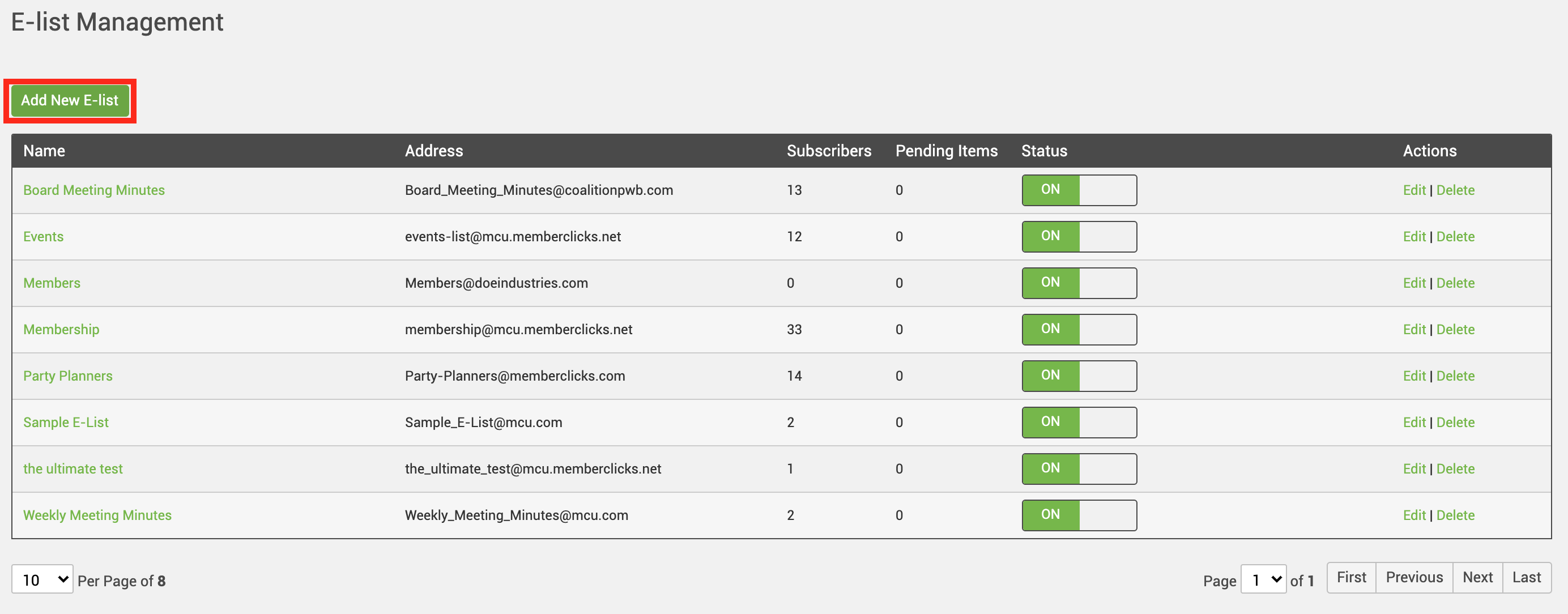
Task: Delete the Members e-list
Action: click(x=1455, y=283)
